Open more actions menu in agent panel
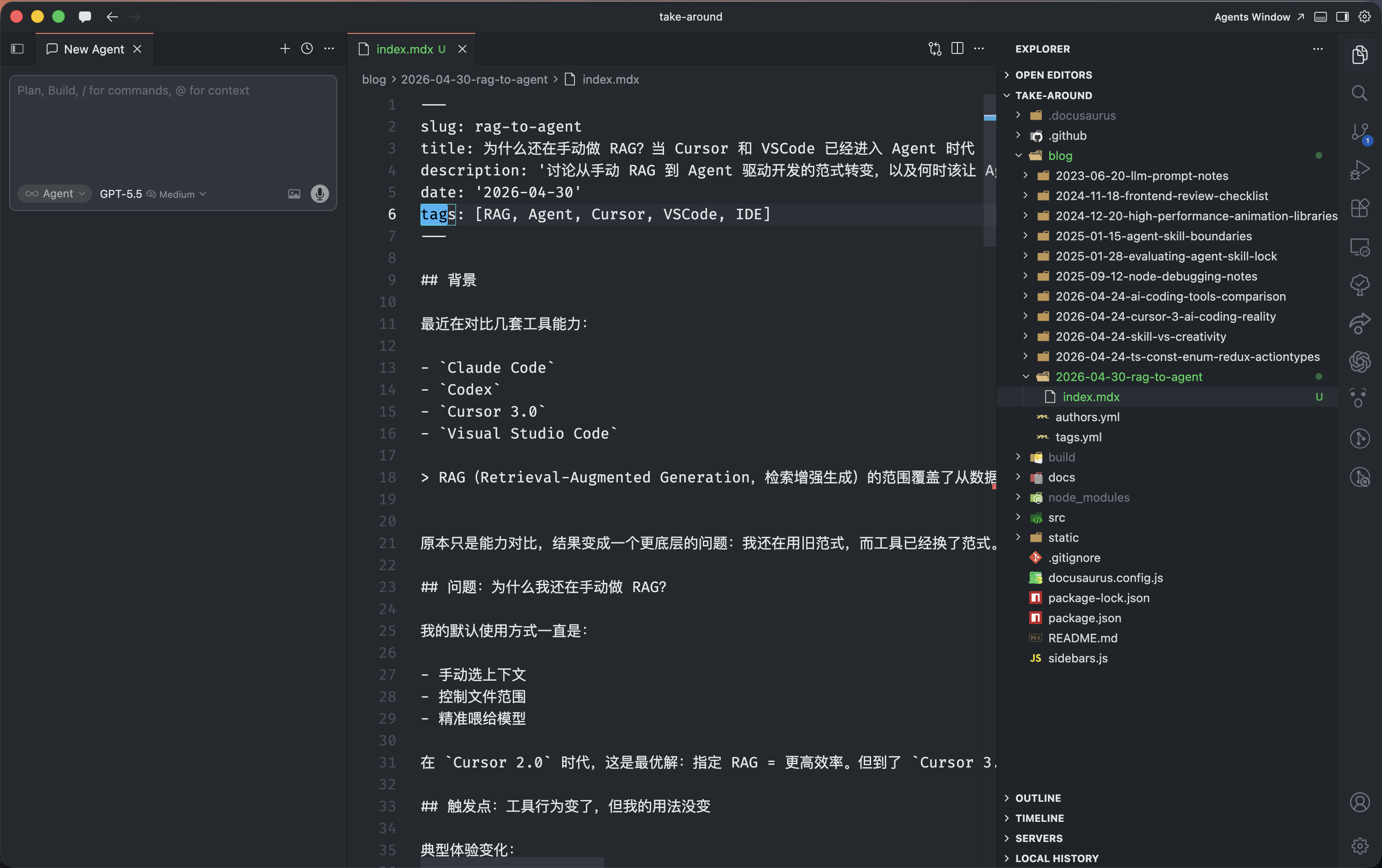1382x868 pixels. point(329,49)
